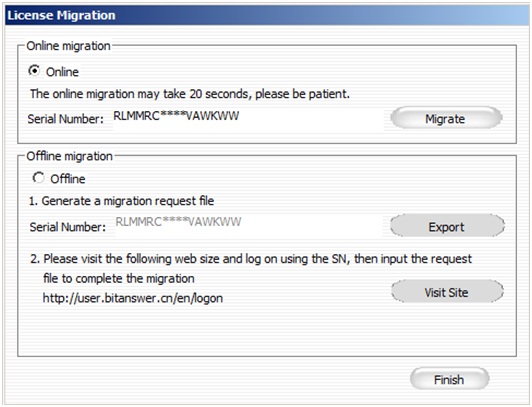This screenshot has width=532, height=407.
Task: Focus the Online migration Serial Number field
Action: 248,119
